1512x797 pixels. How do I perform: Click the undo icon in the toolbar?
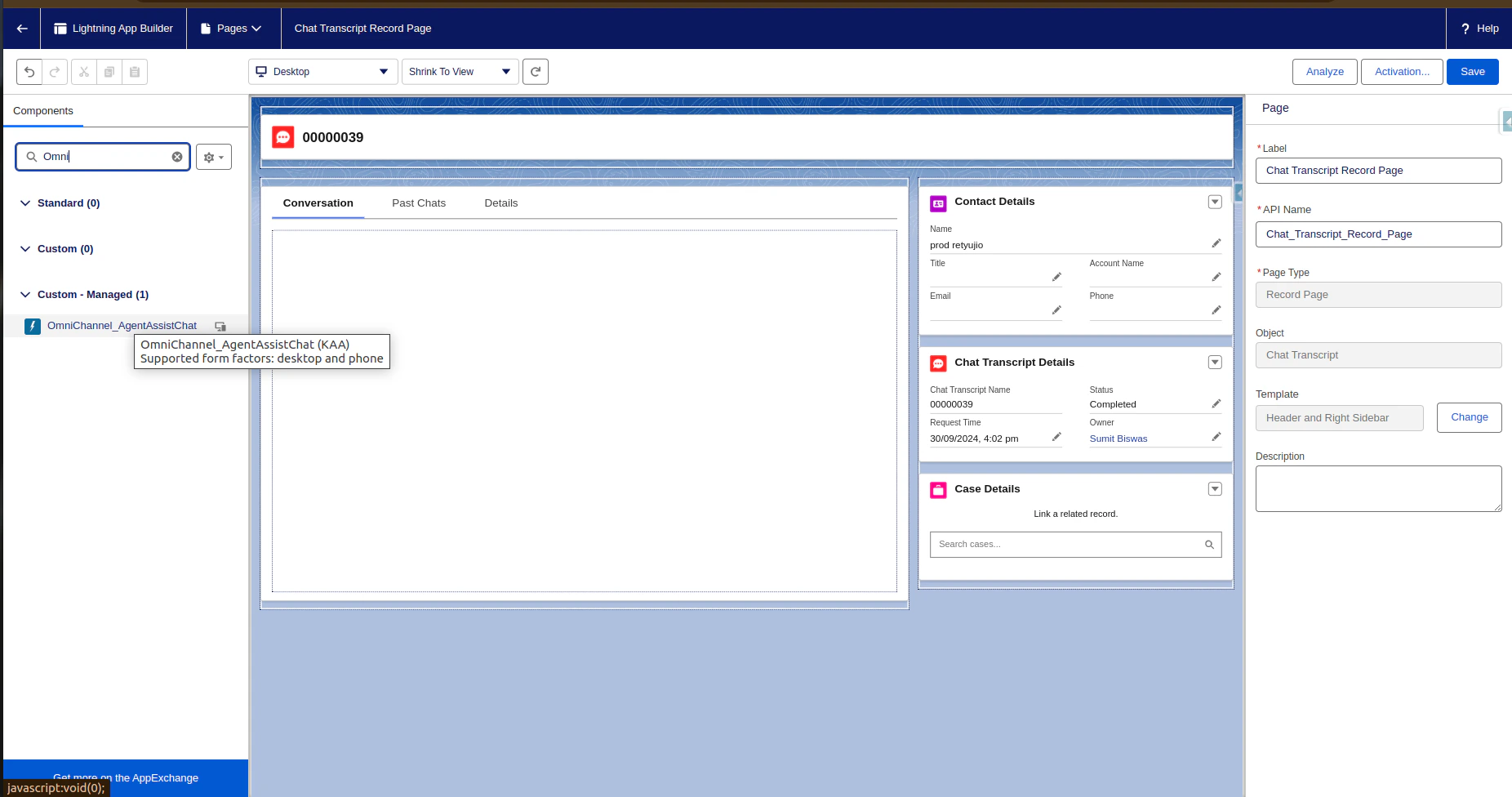tap(29, 72)
